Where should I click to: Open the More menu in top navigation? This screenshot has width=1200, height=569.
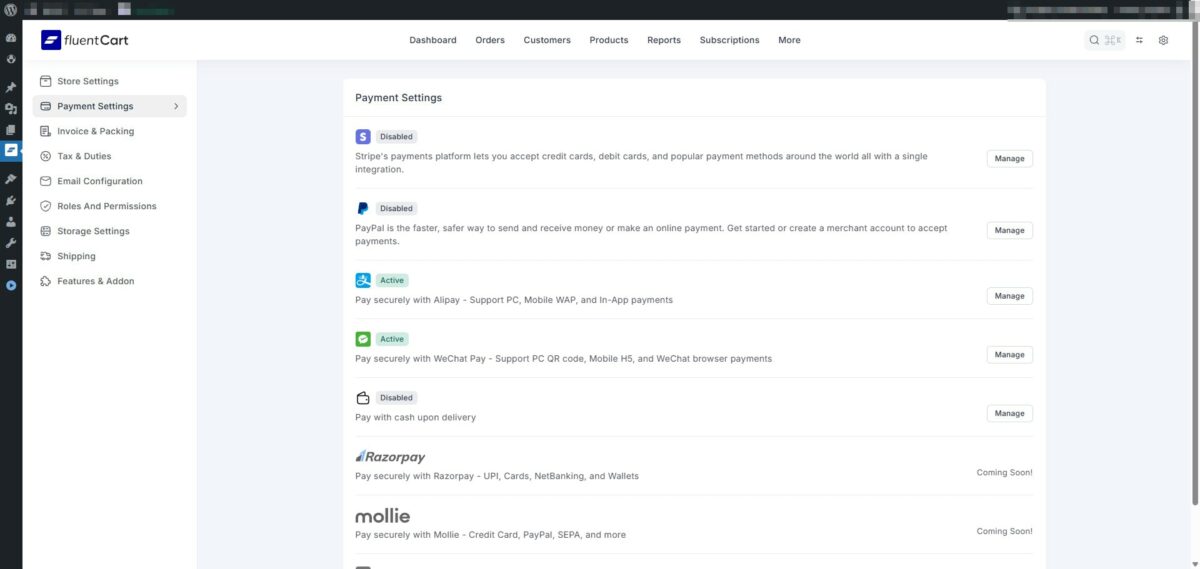[789, 41]
